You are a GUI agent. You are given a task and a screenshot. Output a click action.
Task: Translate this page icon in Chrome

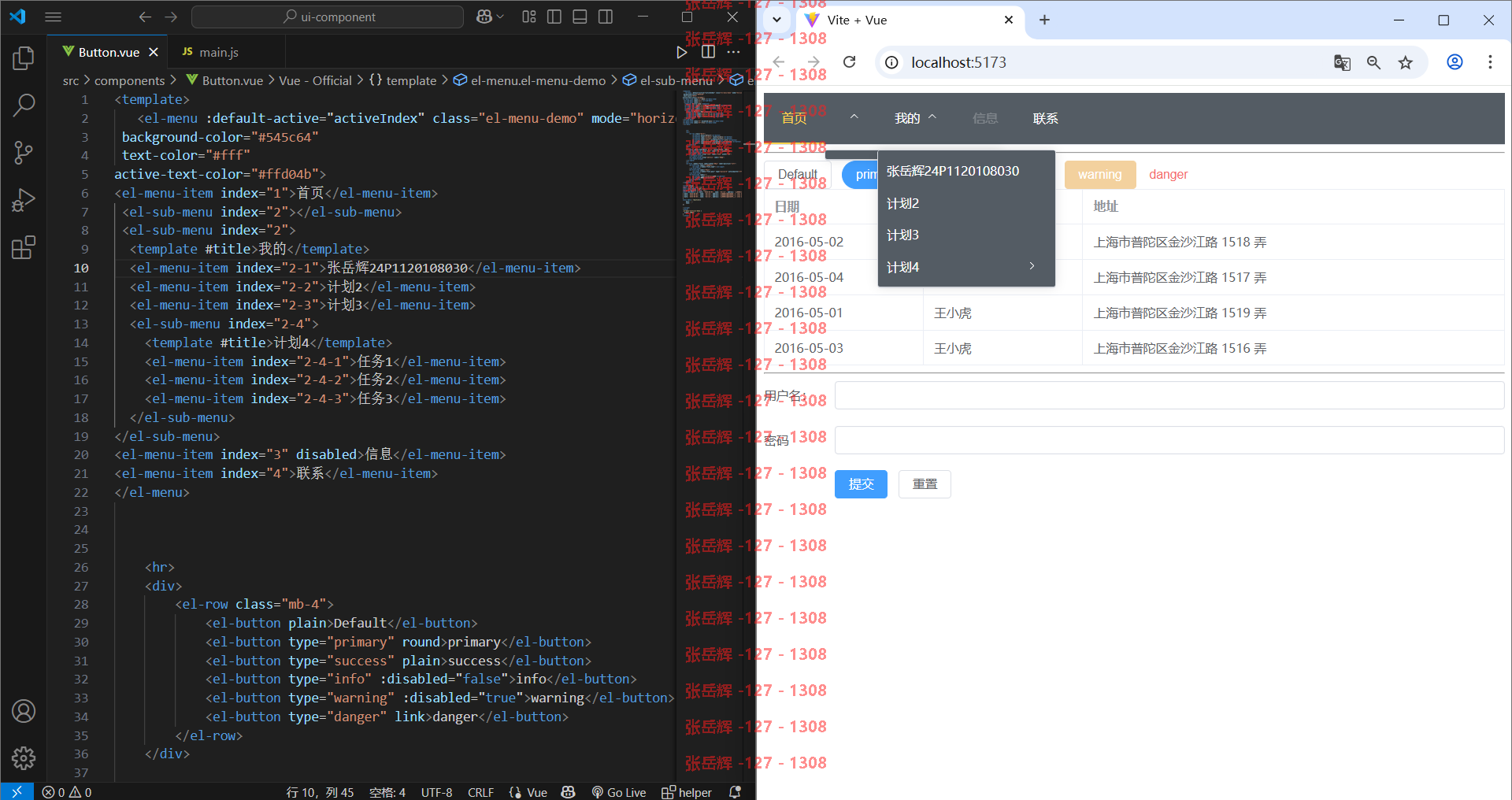click(x=1342, y=62)
